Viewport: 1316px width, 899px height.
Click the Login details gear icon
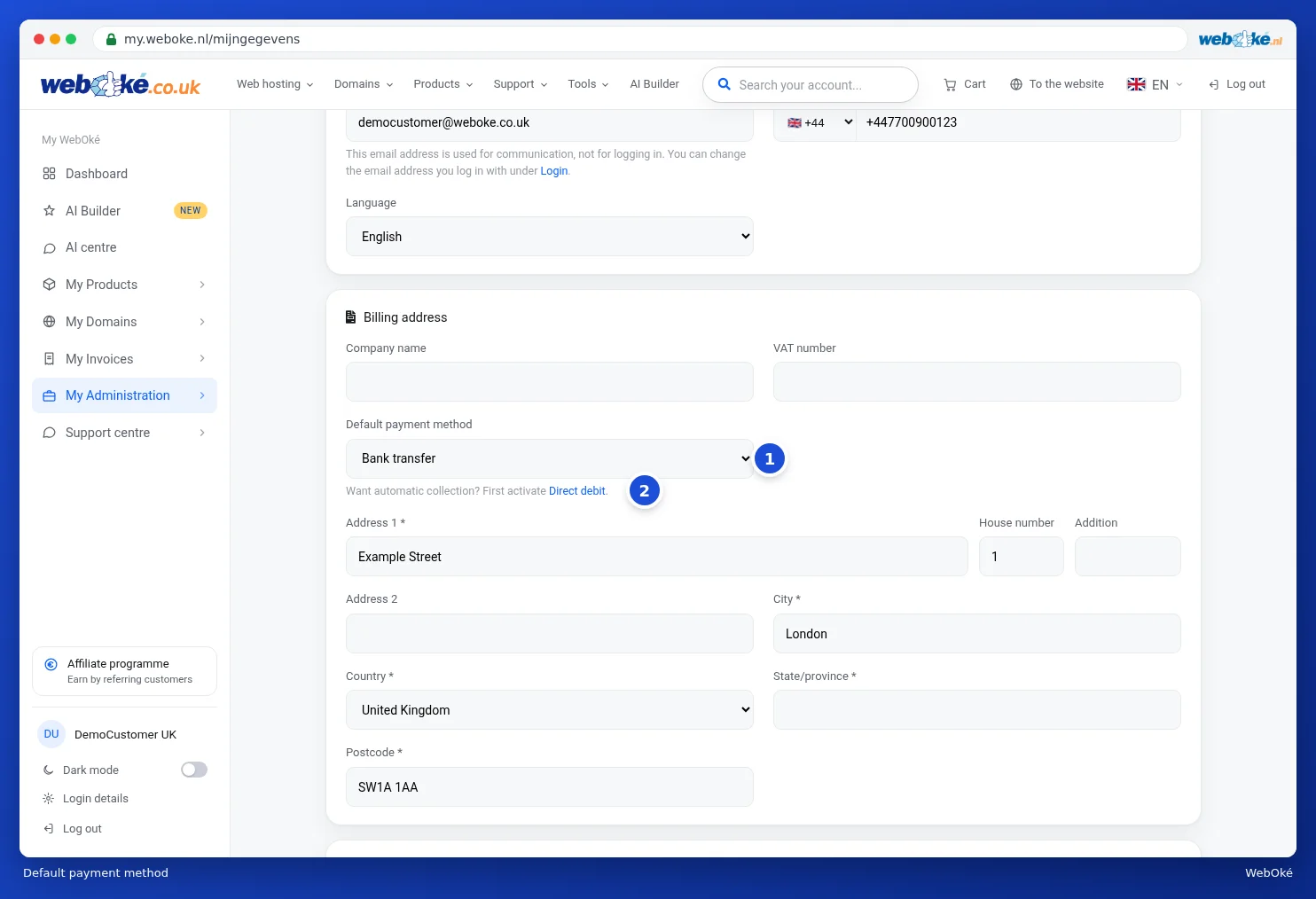tap(49, 799)
